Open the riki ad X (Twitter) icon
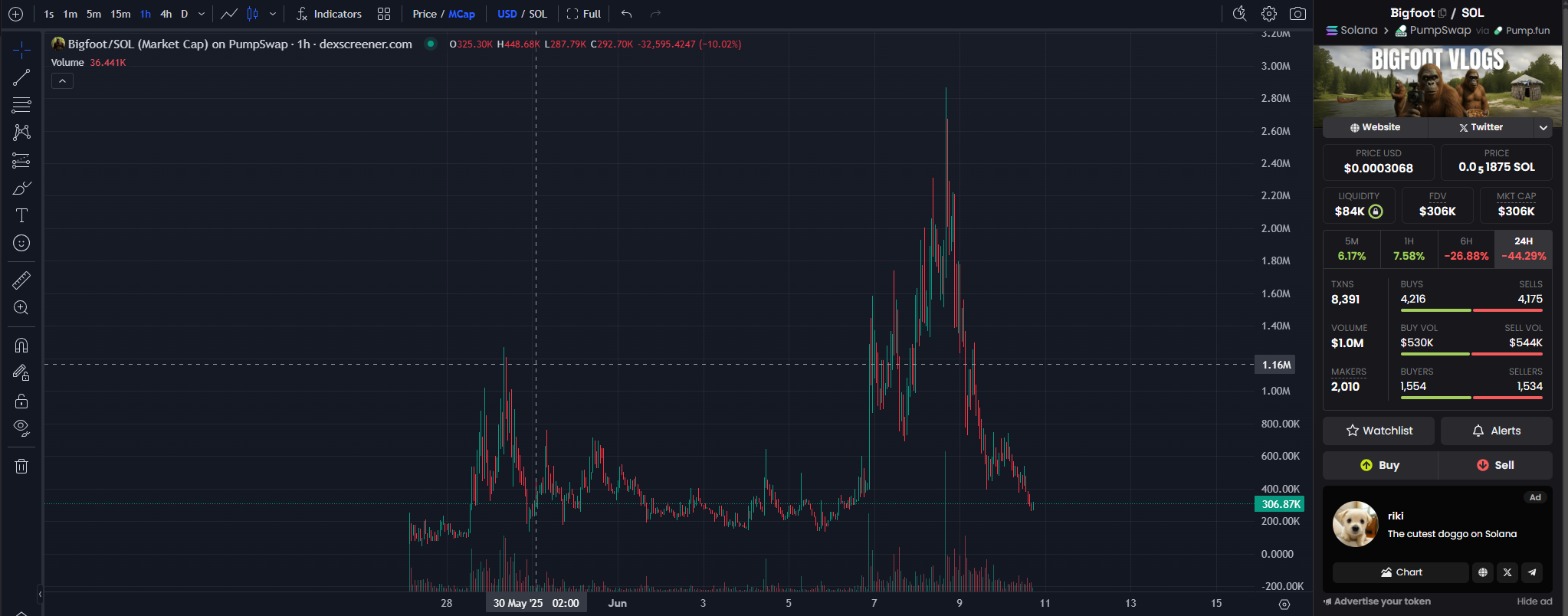This screenshot has width=1568, height=616. [x=1507, y=572]
